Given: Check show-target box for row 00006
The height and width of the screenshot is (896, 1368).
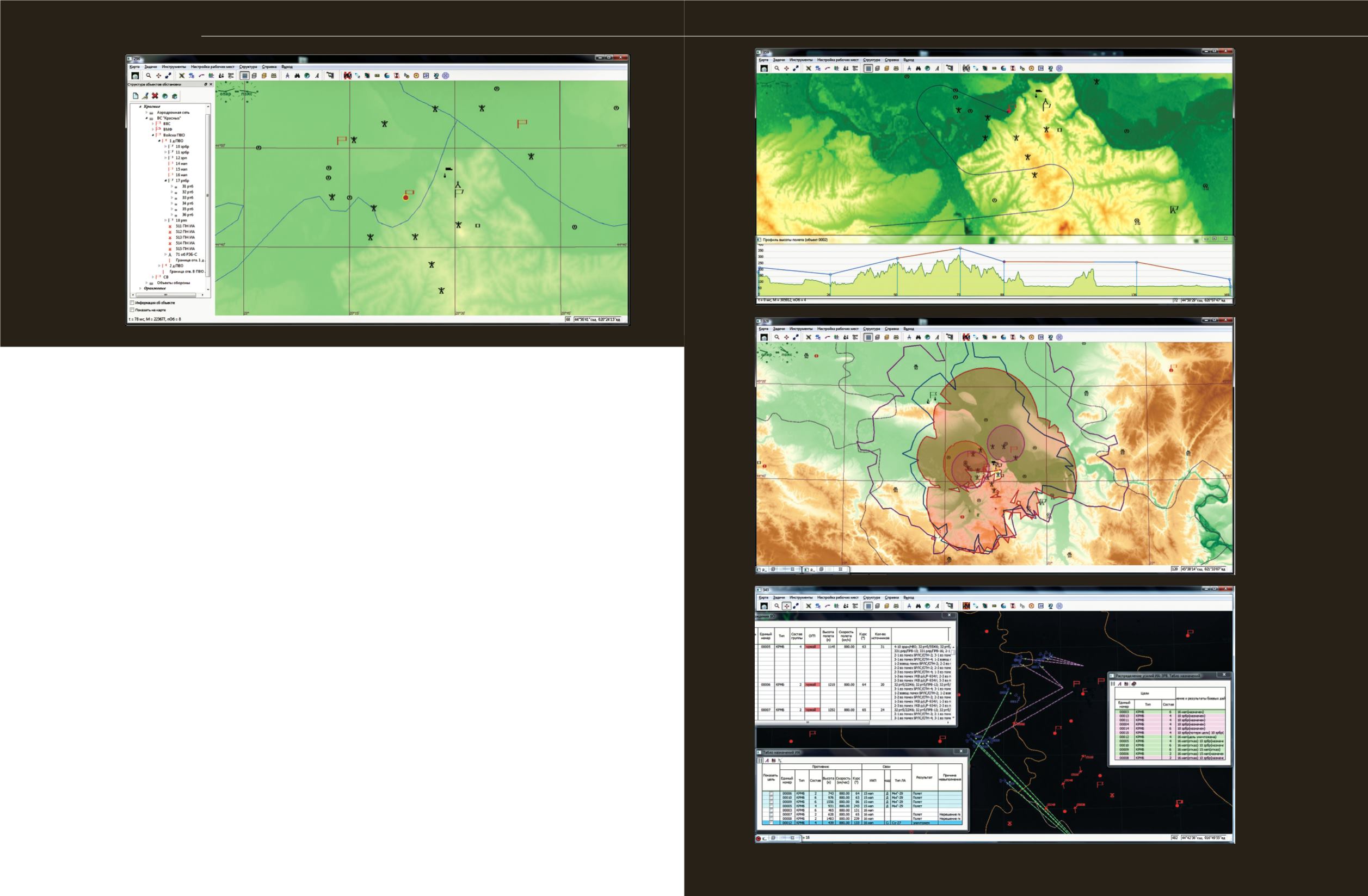Looking at the screenshot, I should pos(771,793).
